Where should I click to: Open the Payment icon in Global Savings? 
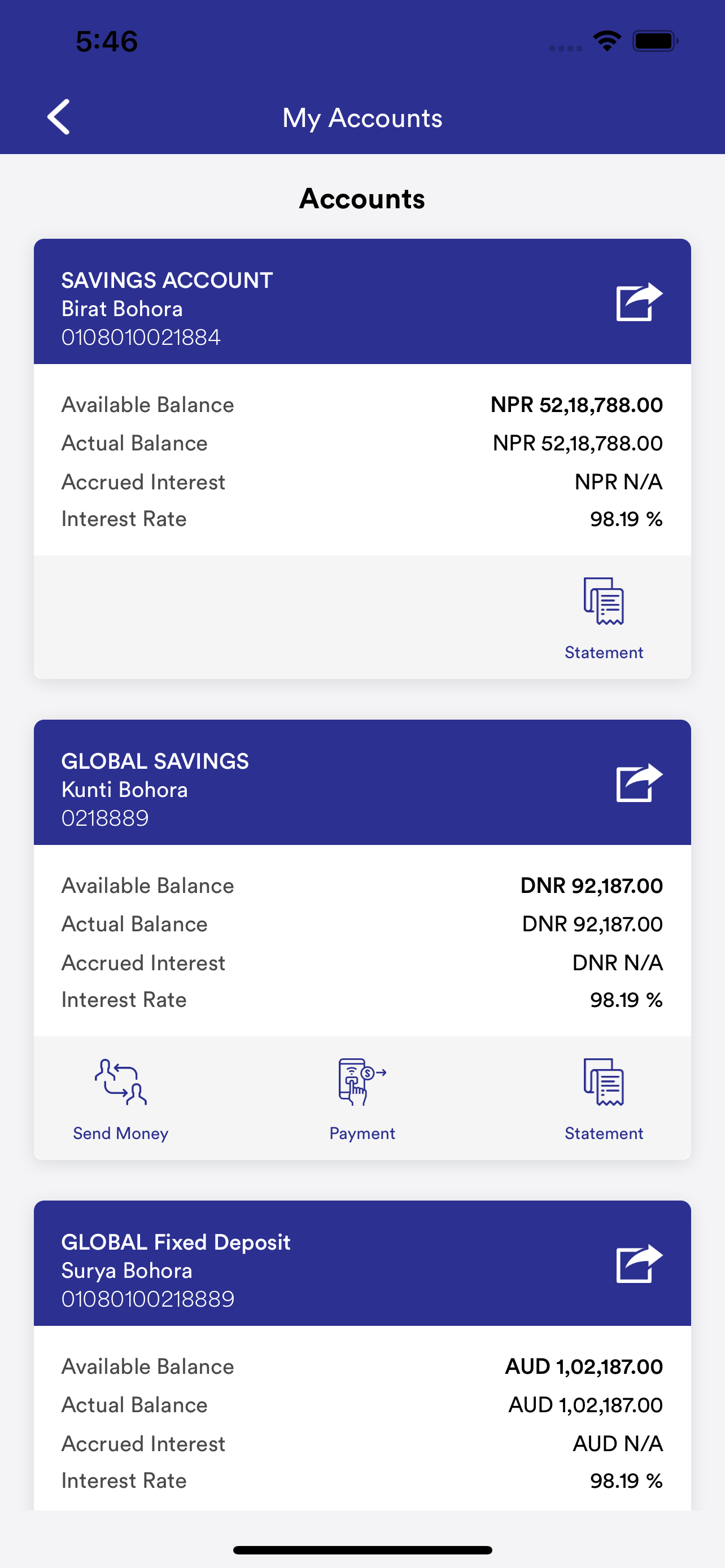click(362, 1082)
